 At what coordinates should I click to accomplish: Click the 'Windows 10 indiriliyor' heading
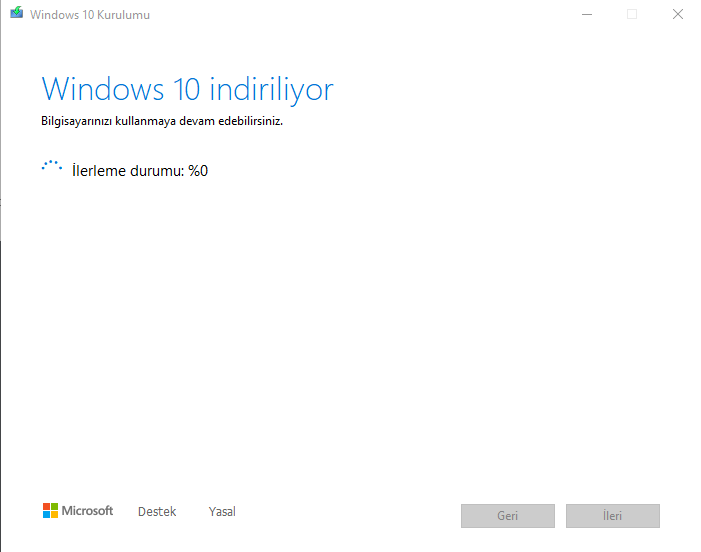tap(187, 90)
